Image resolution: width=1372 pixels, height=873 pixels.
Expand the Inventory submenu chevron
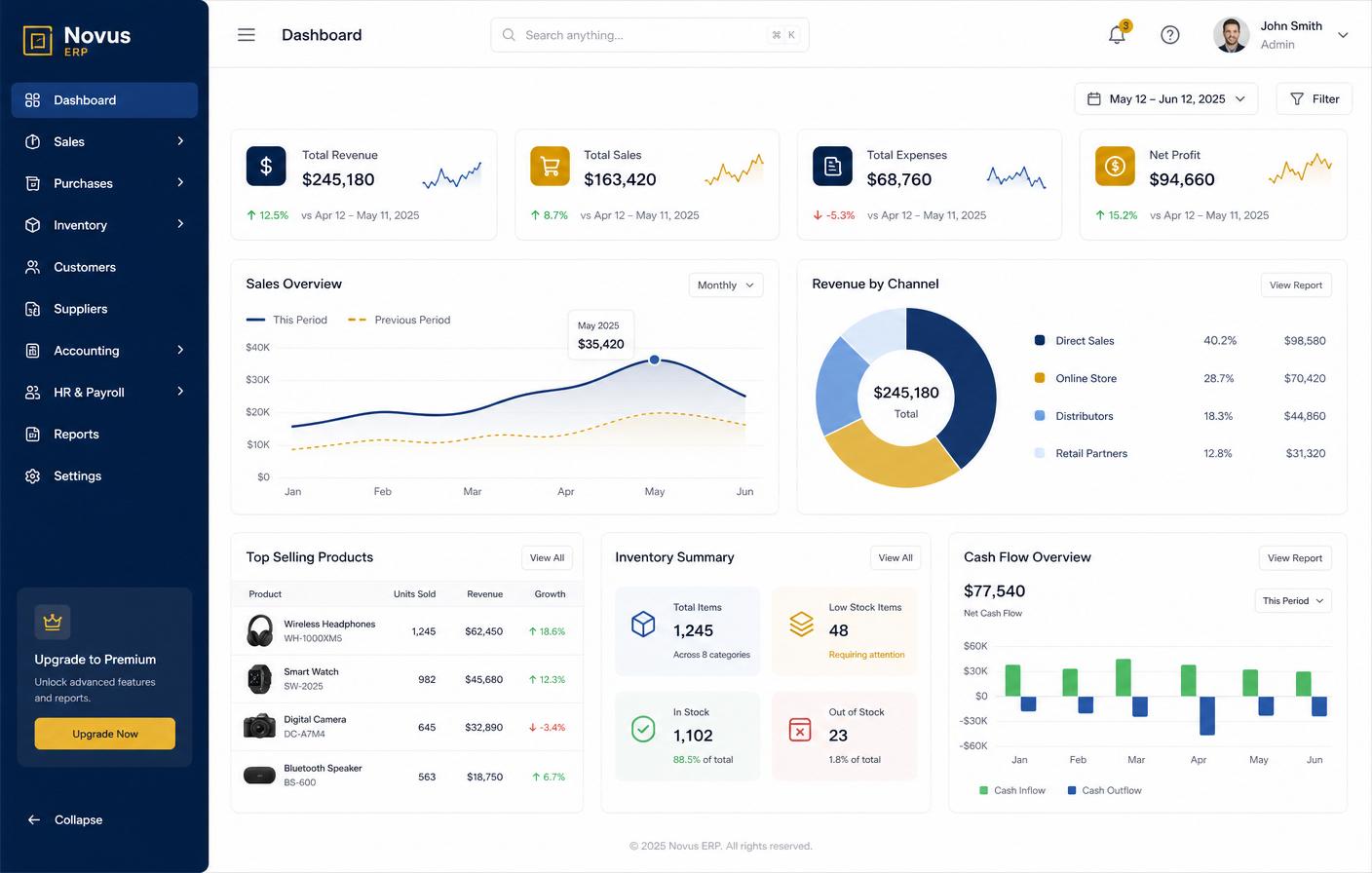point(180,224)
